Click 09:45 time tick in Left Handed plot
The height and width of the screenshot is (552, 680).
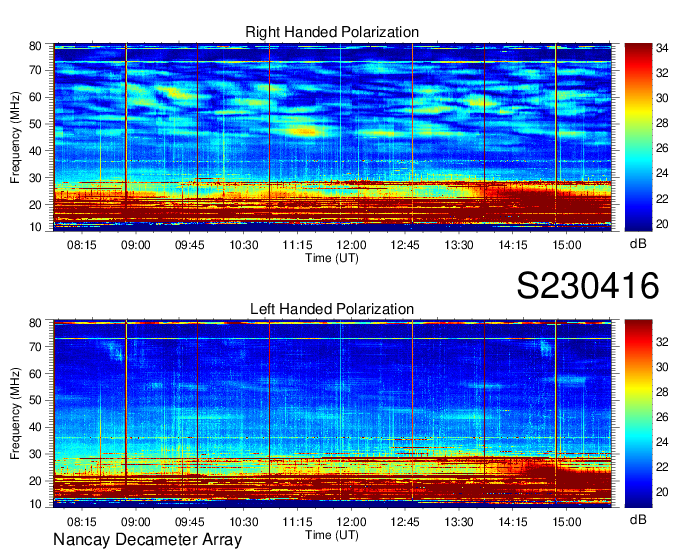tap(190, 522)
